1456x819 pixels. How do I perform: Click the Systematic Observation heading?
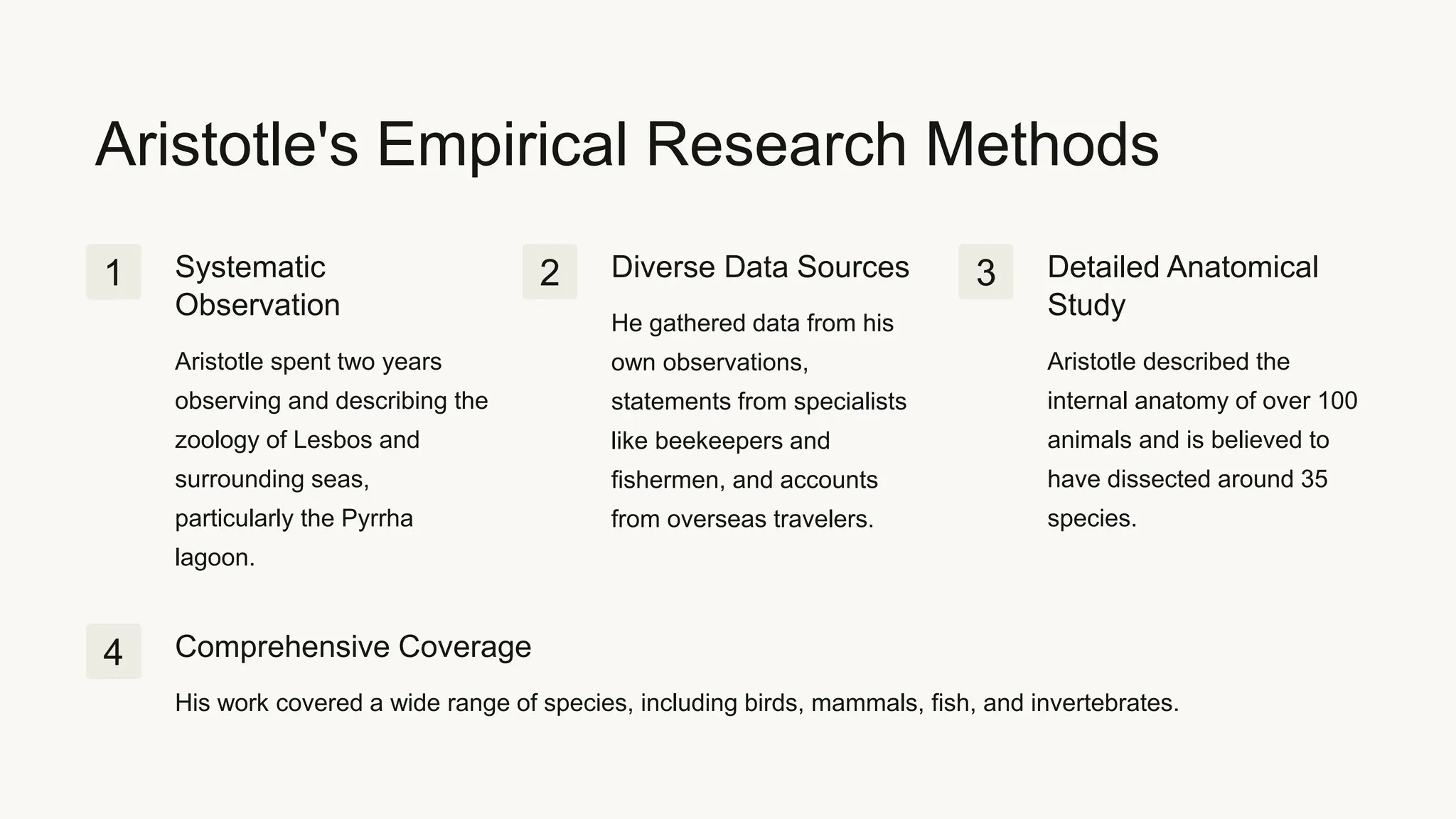(257, 286)
